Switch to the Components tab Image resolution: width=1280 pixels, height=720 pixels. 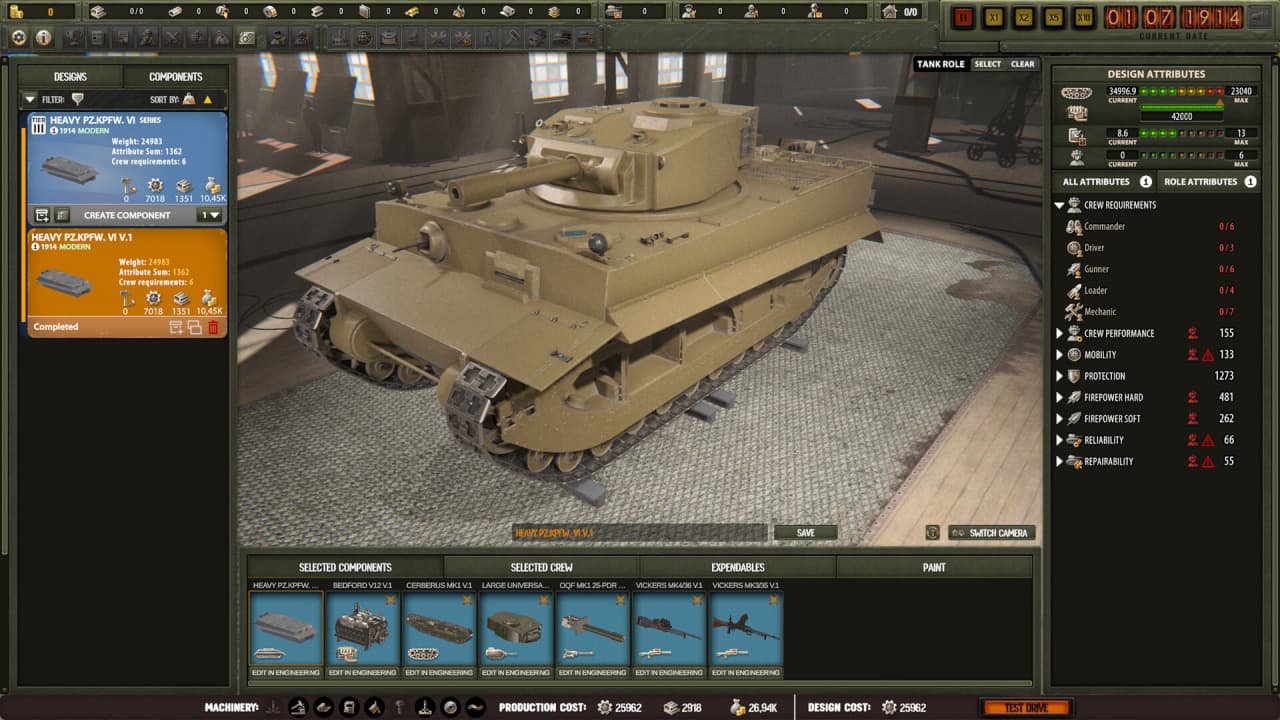click(175, 77)
